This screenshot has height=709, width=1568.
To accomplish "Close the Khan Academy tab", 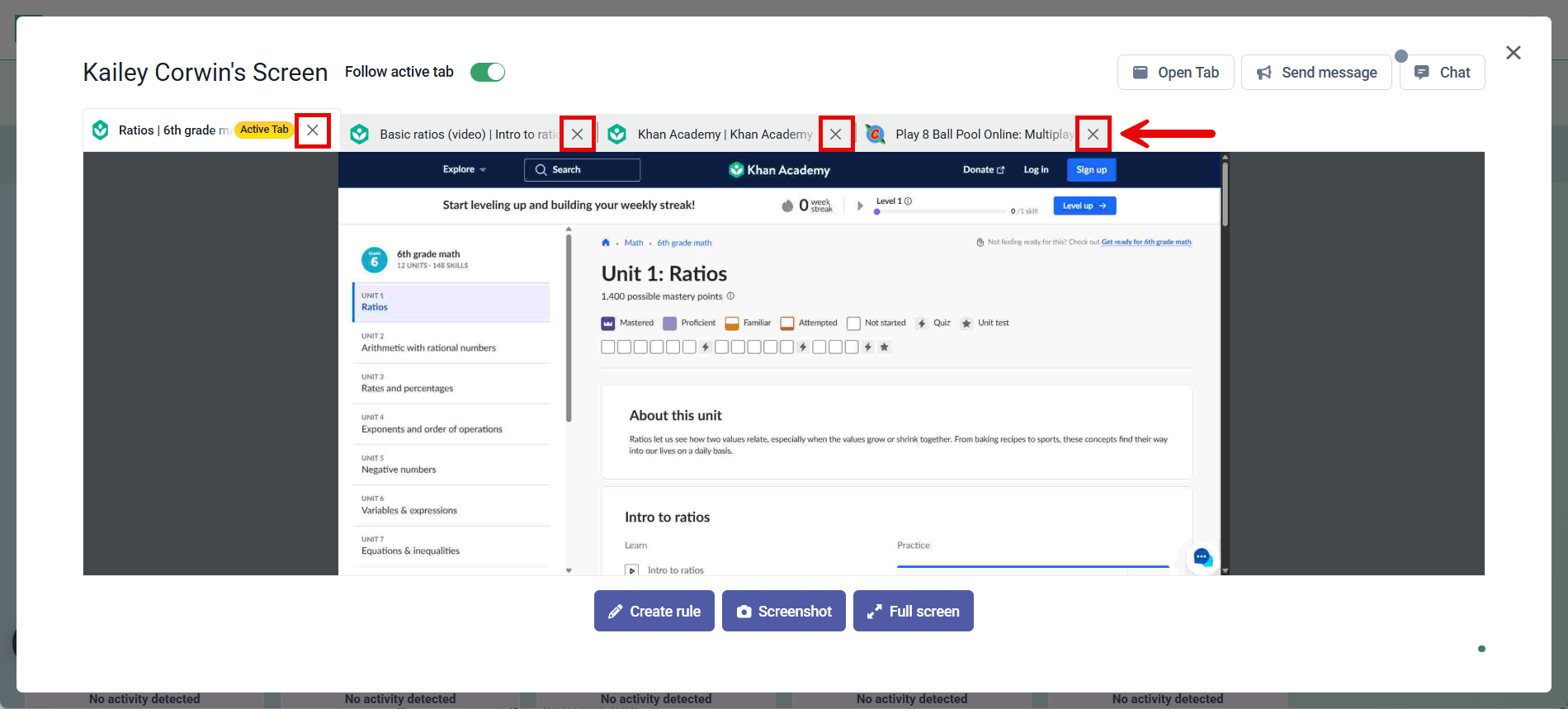I will [836, 134].
